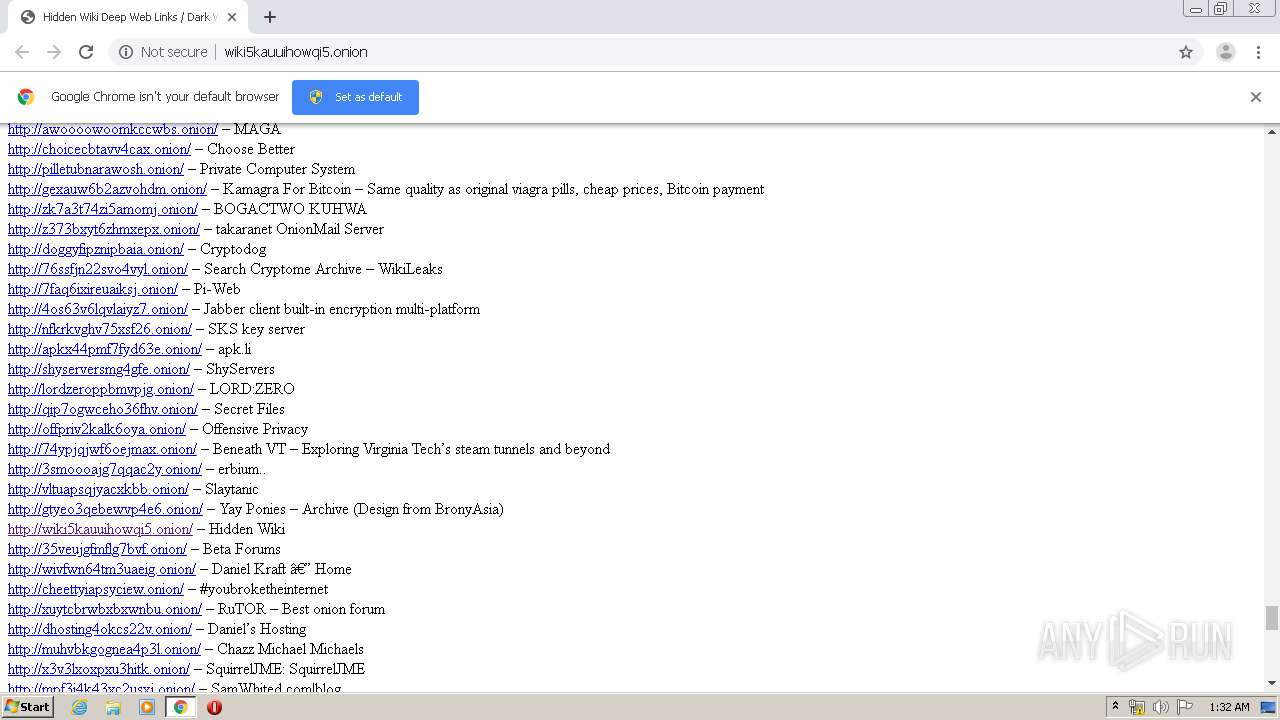Open the wiki5kauuihowqi5.onion Hidden Wiki link

[100, 529]
